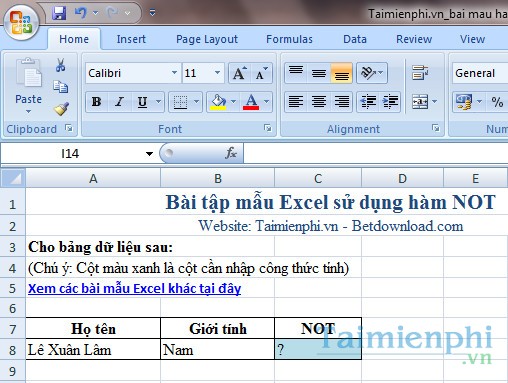This screenshot has height=383, width=508.
Task: Open the font color palette arrow
Action: 266,102
